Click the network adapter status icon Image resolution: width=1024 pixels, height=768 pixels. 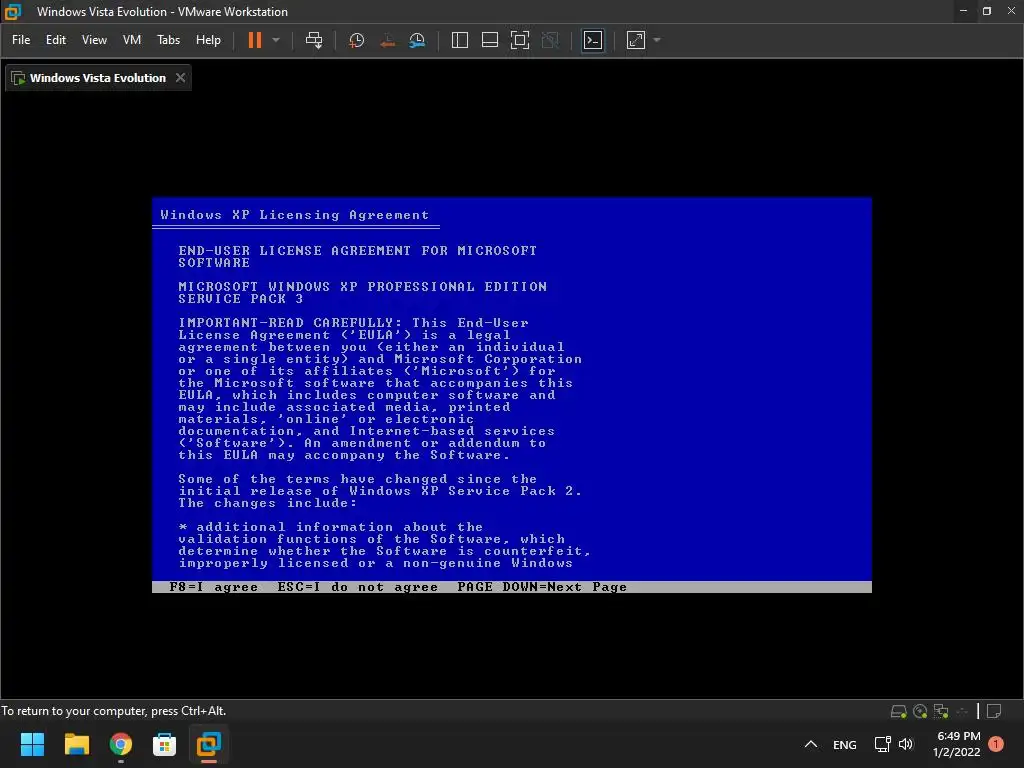[x=941, y=711]
